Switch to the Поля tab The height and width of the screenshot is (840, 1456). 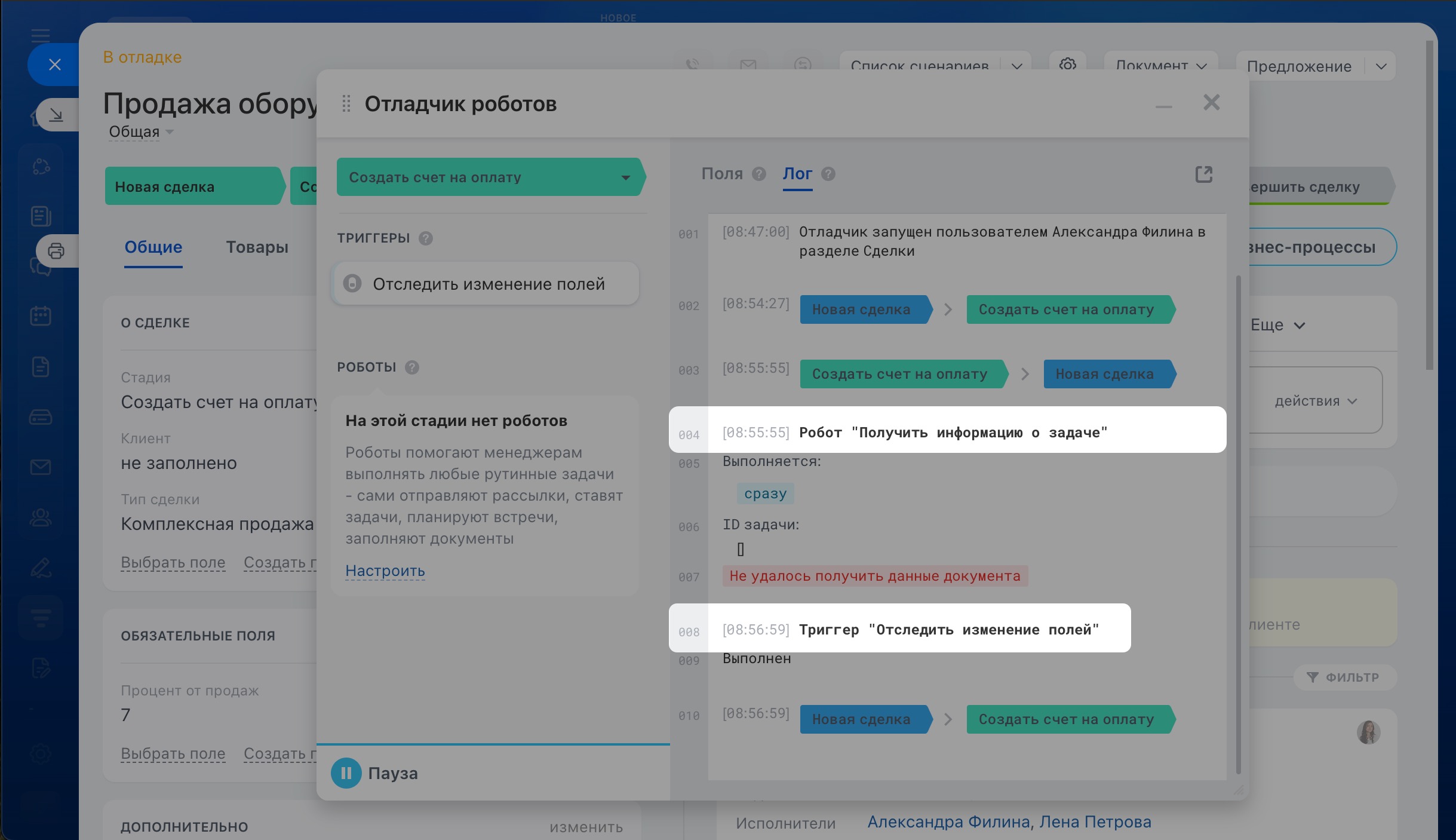click(x=721, y=174)
